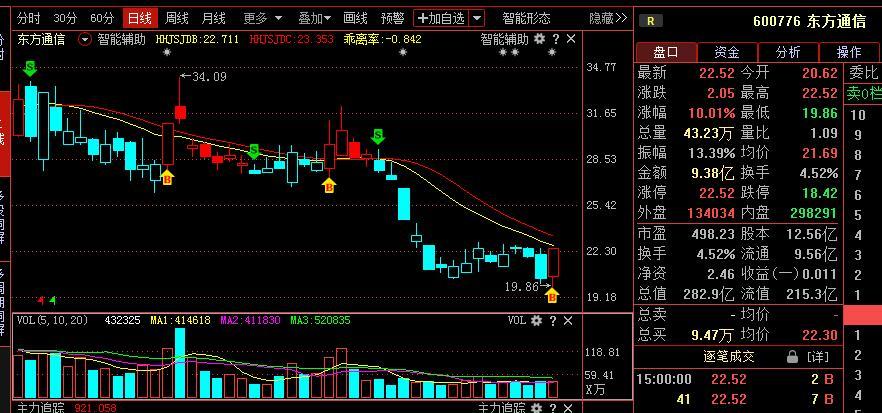Click the B buy signal at 19.86 low
This screenshot has width=882, height=413.
(552, 295)
